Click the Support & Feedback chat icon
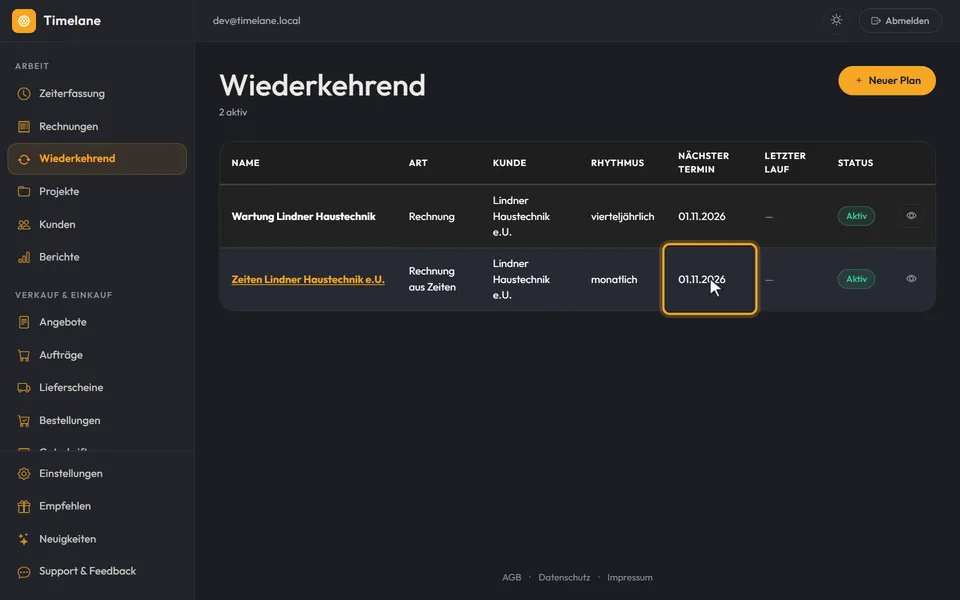Screen dimensions: 960x600 tap(24, 572)
